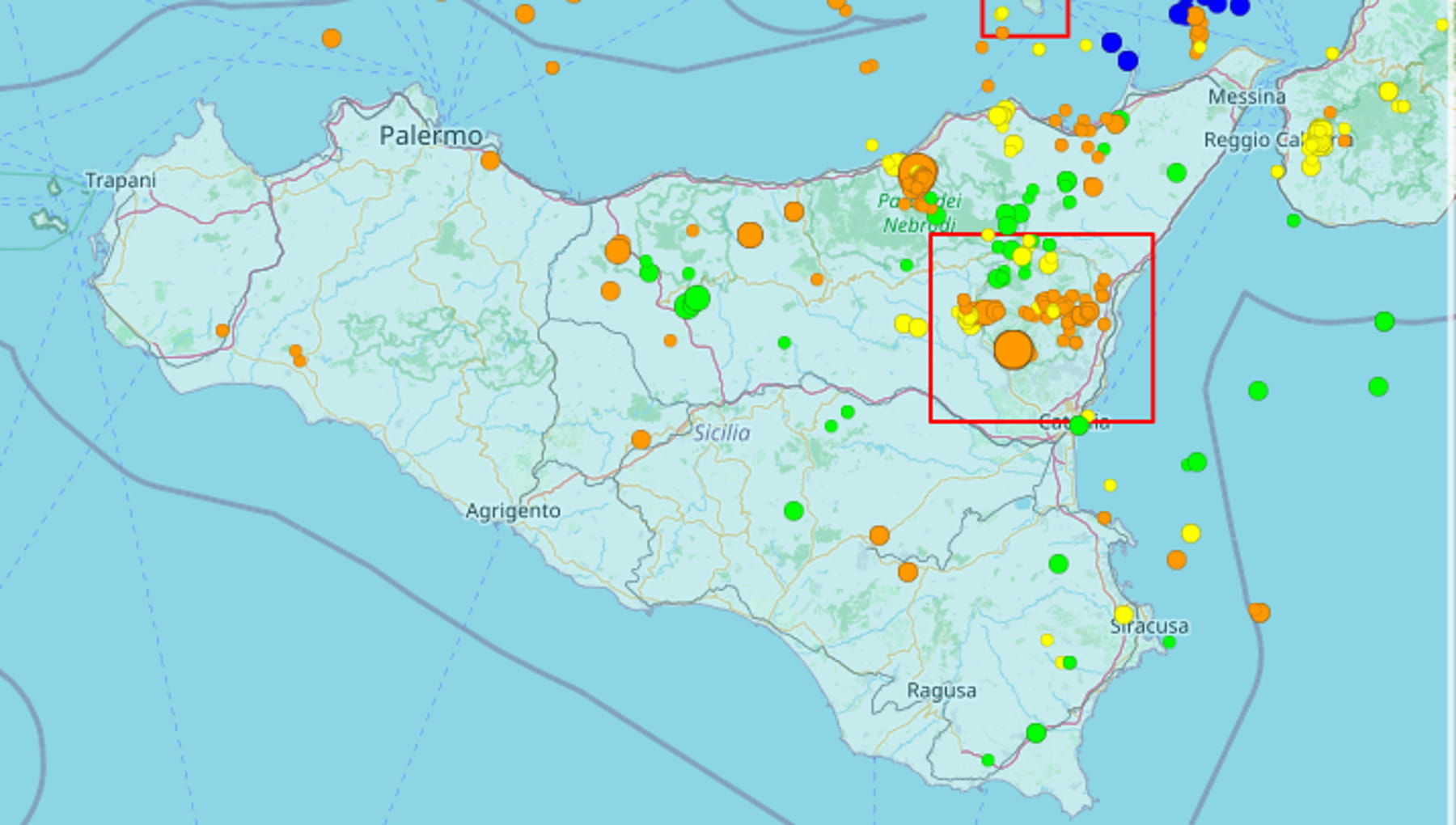Click the Sicilia region label
Viewport: 1456px width, 825px height.
[722, 433]
